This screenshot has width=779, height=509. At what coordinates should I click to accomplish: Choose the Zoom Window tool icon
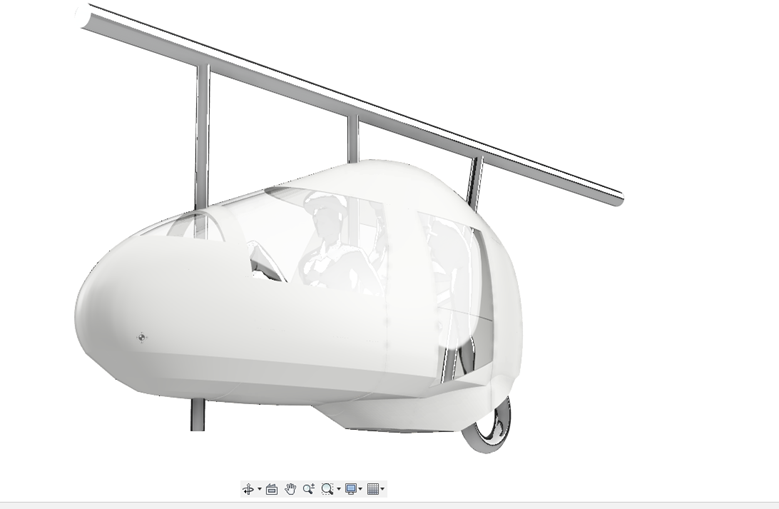click(x=327, y=489)
